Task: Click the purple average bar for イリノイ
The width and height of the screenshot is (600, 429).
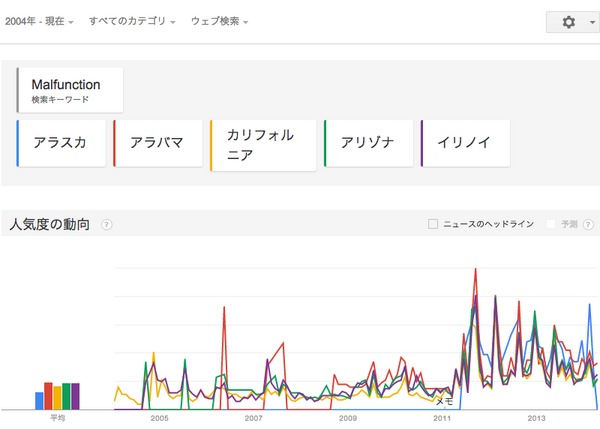Action: click(x=75, y=396)
